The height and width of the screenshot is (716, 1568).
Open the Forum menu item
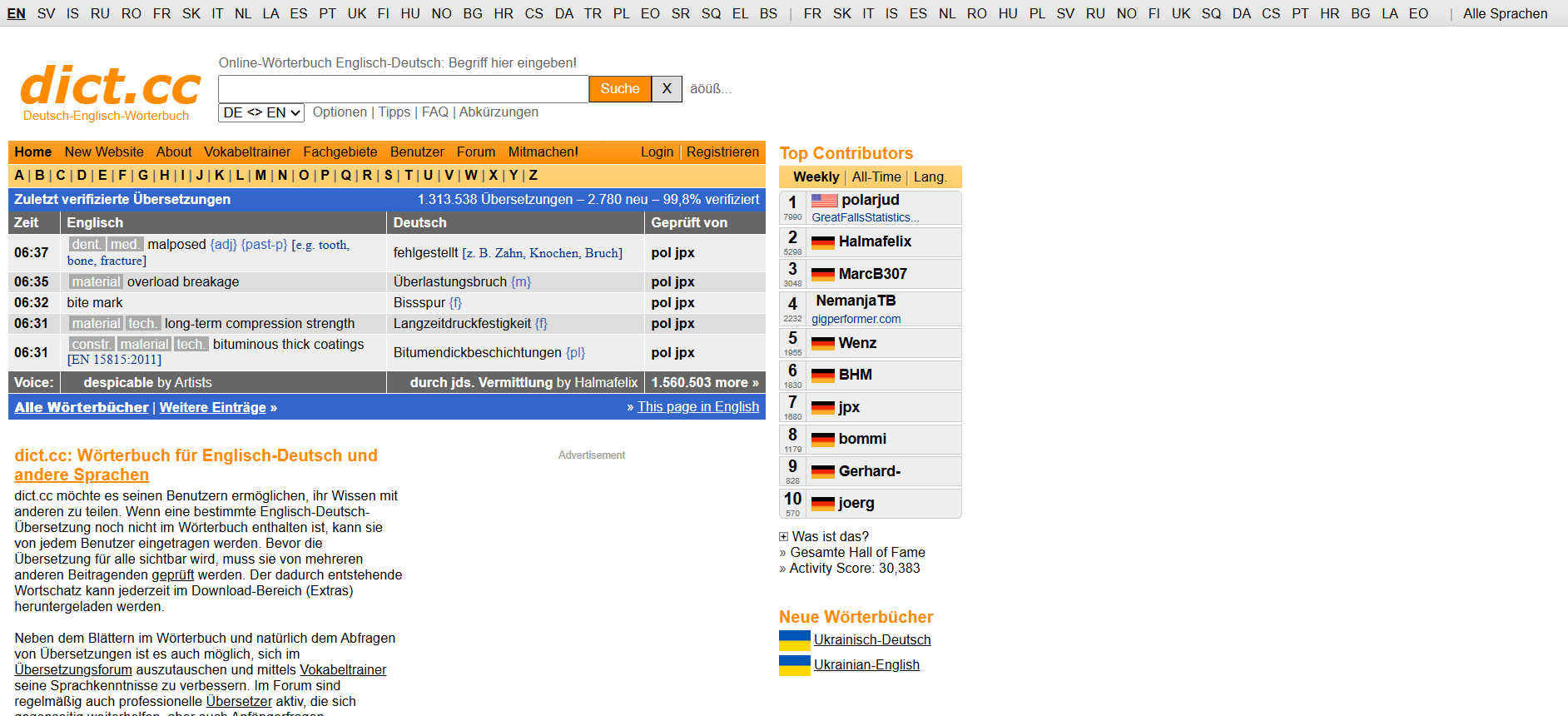[x=476, y=152]
